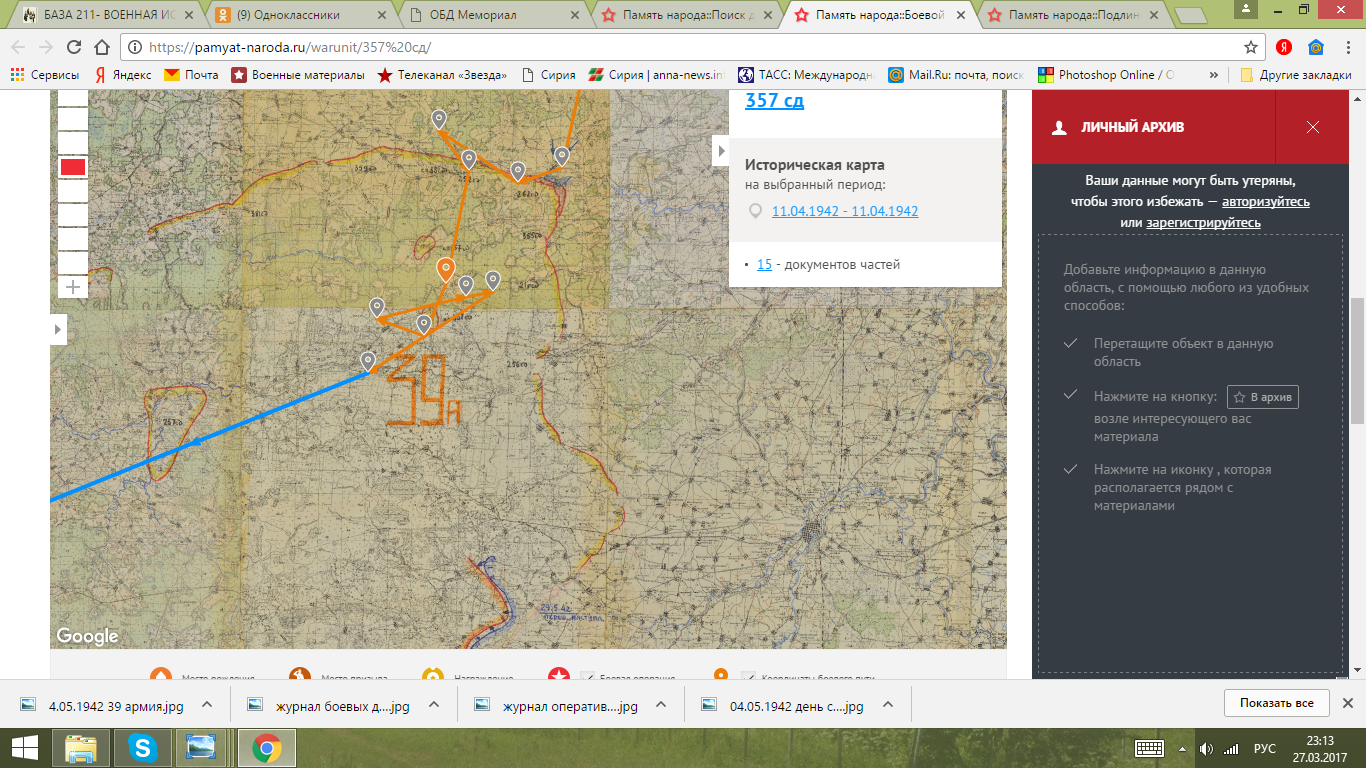
Task: Select the red square on the map sidebar
Action: (73, 167)
